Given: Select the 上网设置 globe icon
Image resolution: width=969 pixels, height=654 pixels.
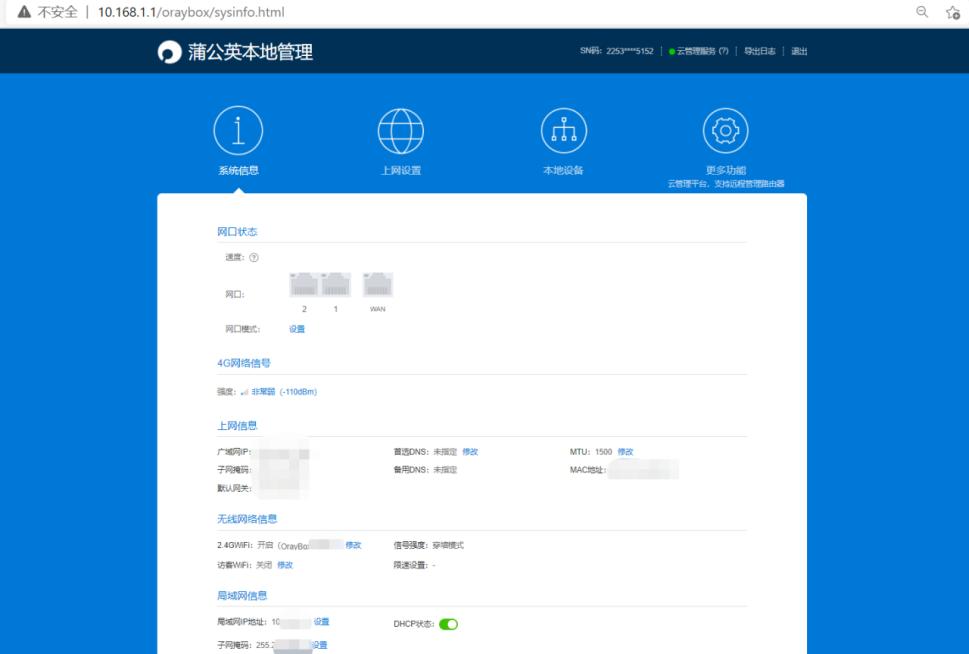Looking at the screenshot, I should (x=403, y=131).
